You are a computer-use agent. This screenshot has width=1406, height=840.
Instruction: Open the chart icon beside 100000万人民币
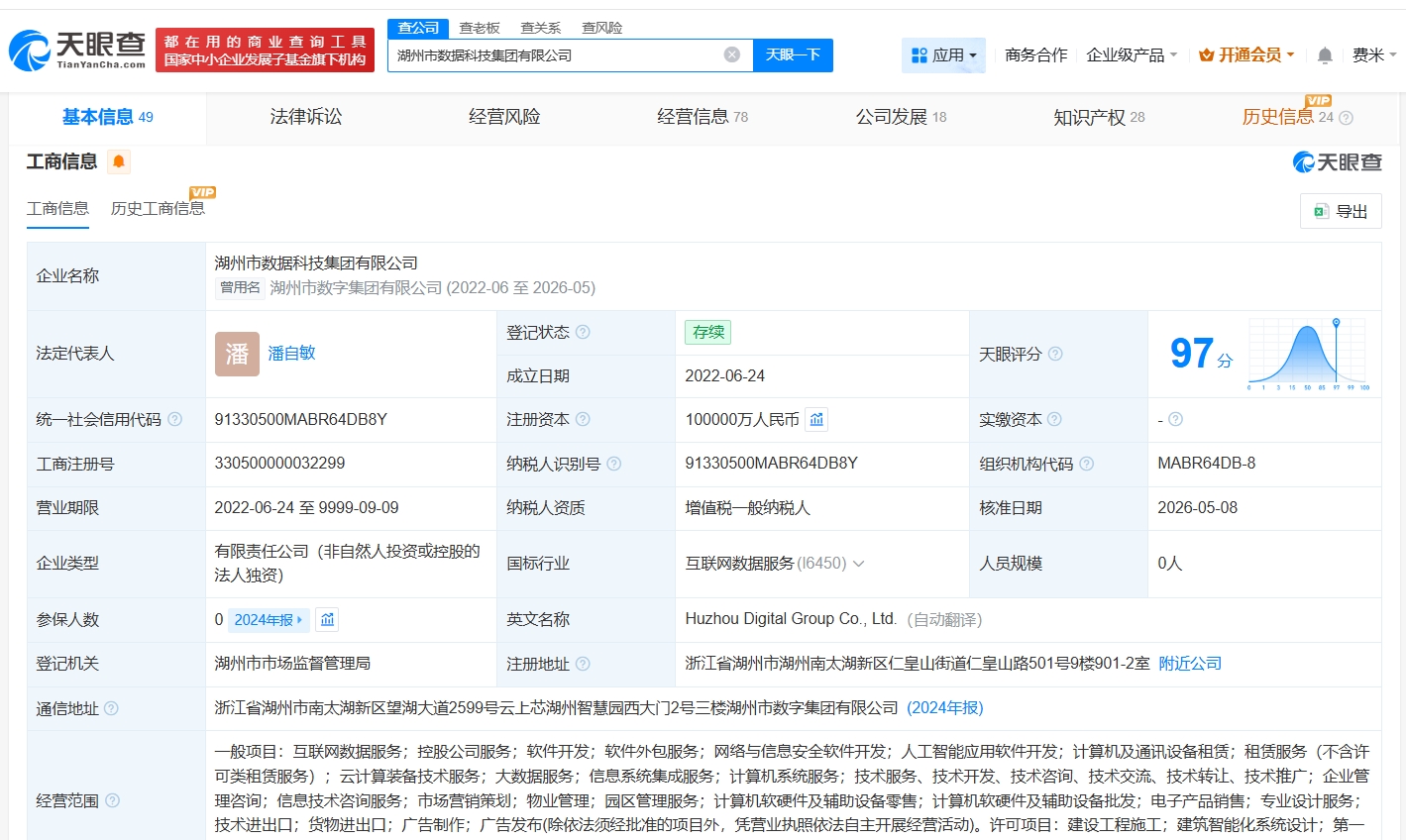tap(816, 419)
